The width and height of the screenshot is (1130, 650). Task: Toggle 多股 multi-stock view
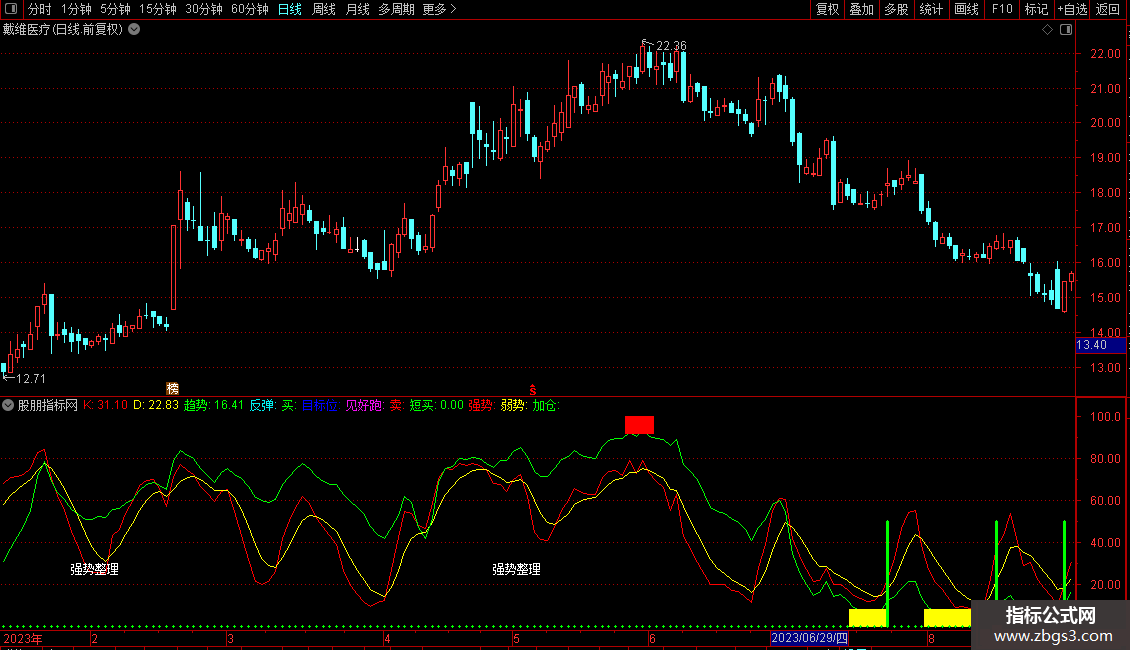pyautogui.click(x=896, y=10)
